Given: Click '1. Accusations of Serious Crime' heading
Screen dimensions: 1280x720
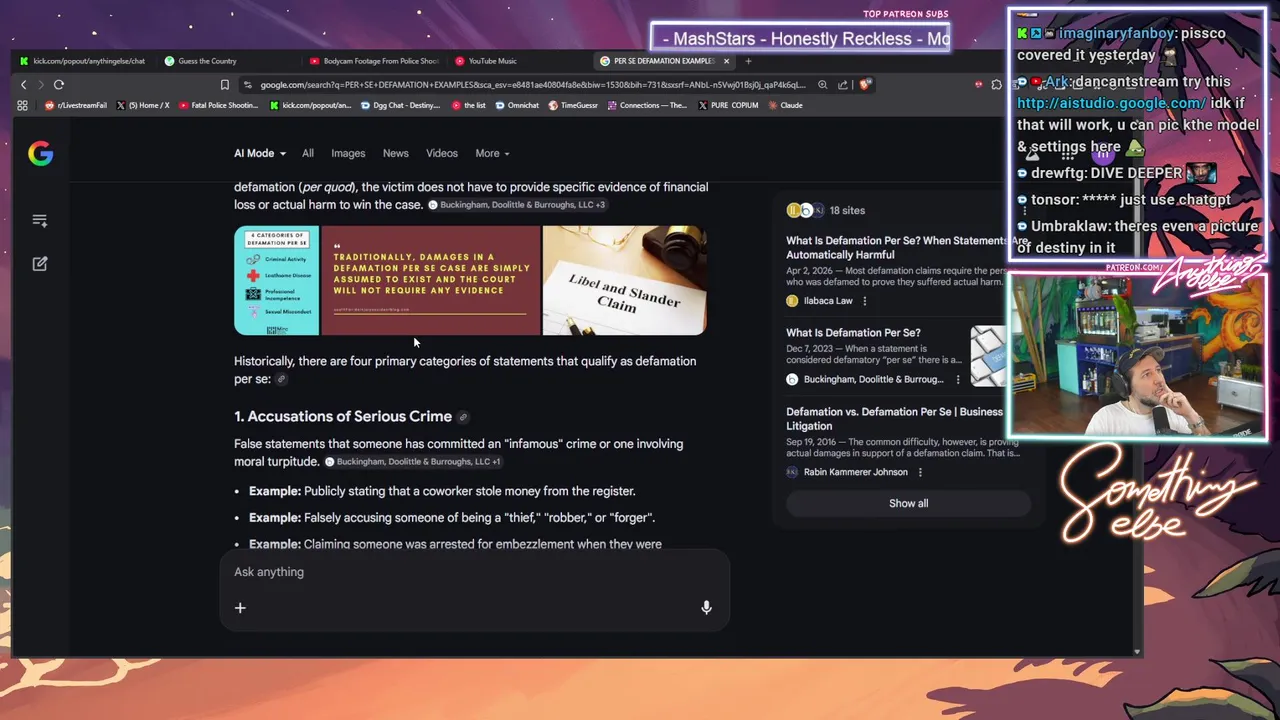Looking at the screenshot, I should (343, 417).
